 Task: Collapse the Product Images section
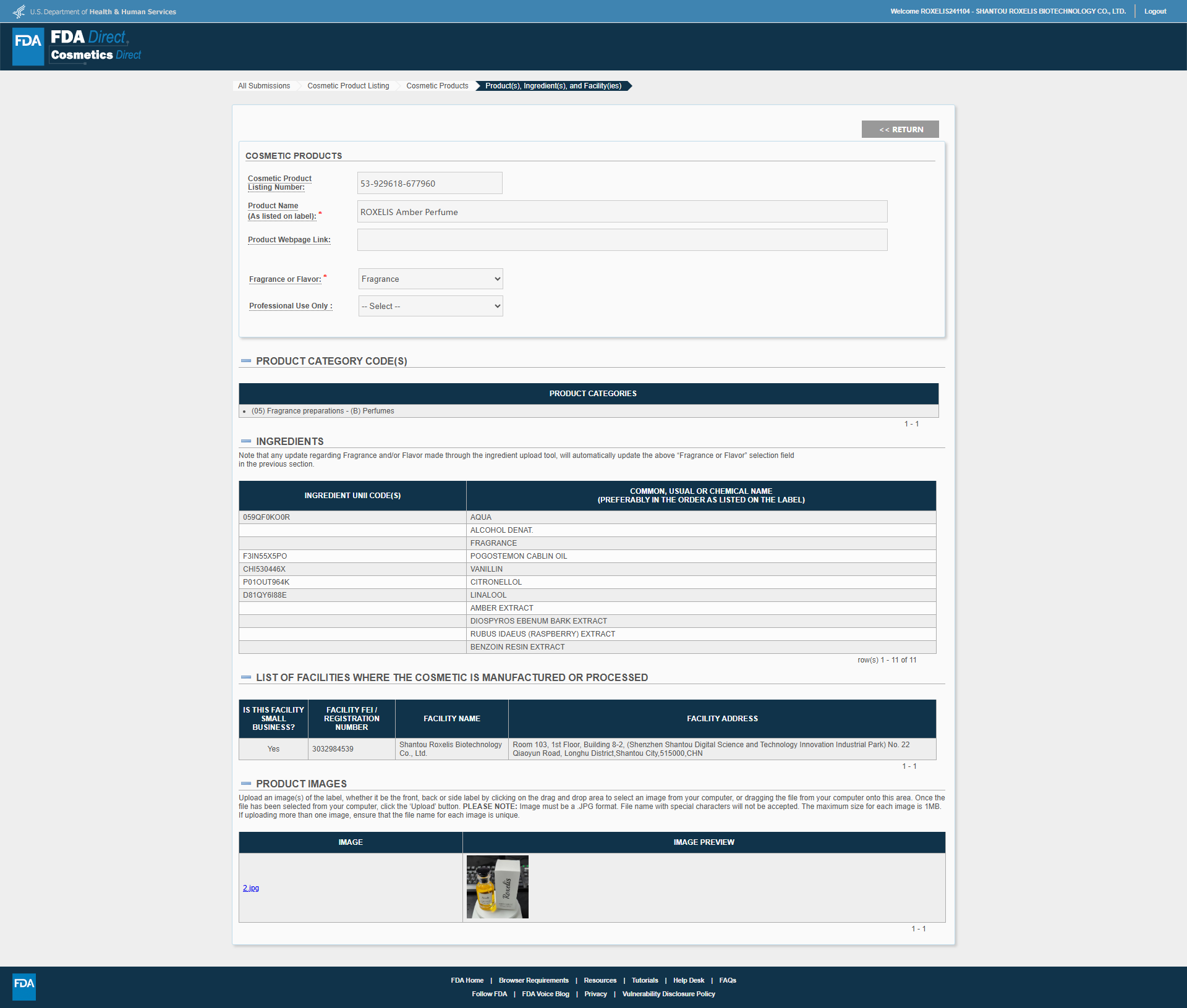point(246,784)
